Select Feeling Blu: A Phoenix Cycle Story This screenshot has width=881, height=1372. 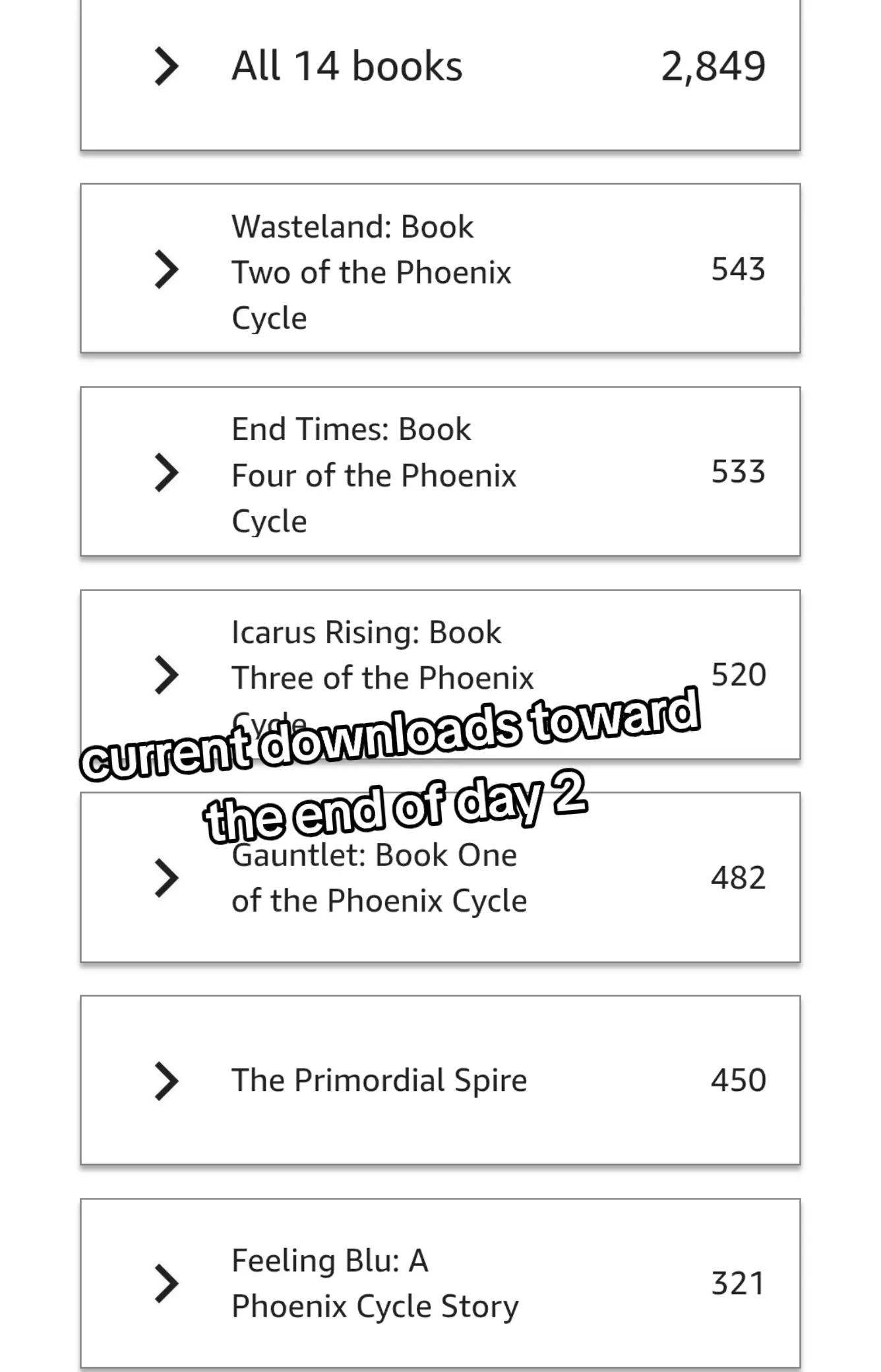tap(375, 1284)
